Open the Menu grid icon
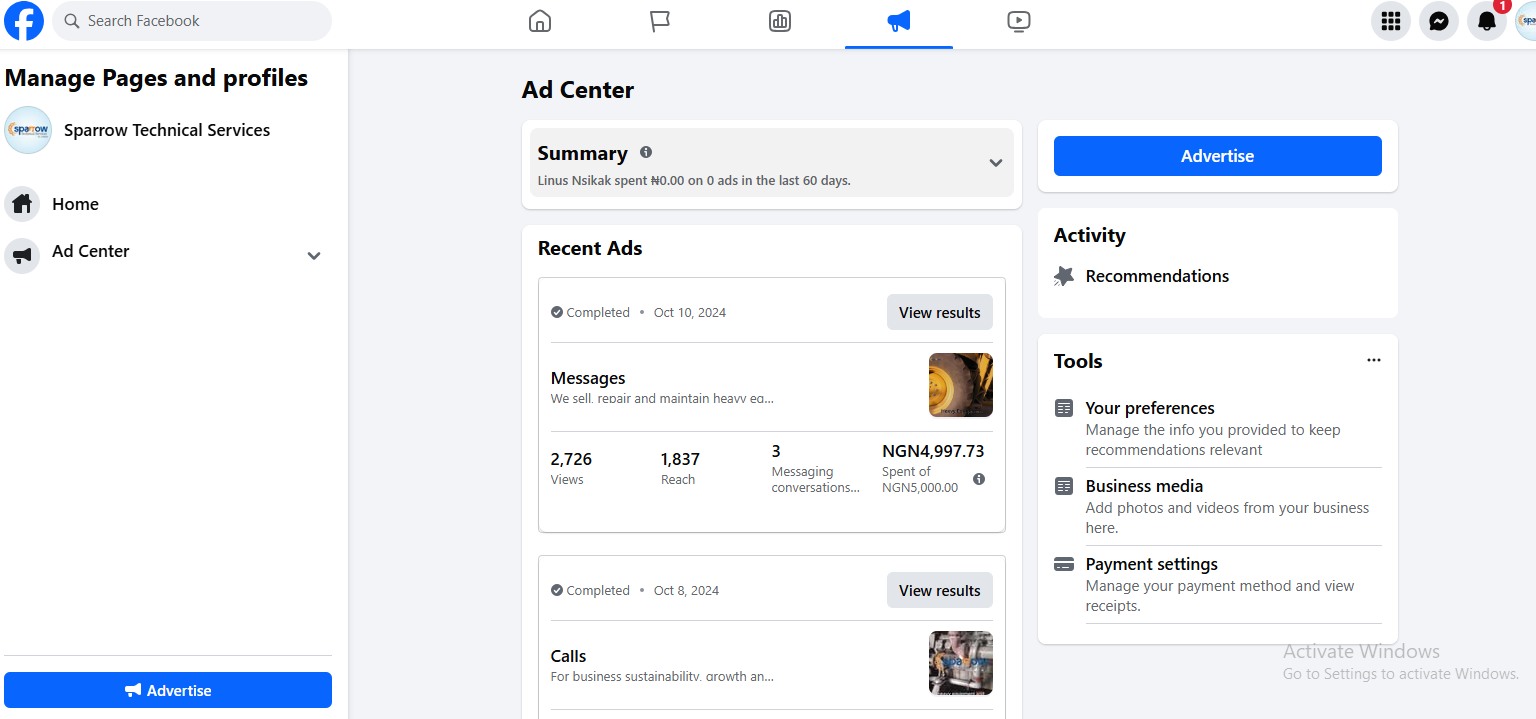This screenshot has width=1536, height=719. [1390, 21]
